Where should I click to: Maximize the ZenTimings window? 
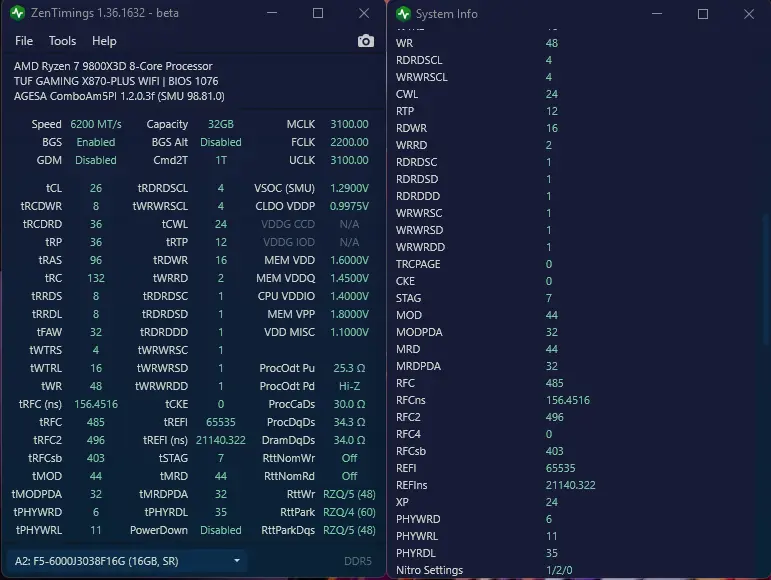pyautogui.click(x=318, y=13)
